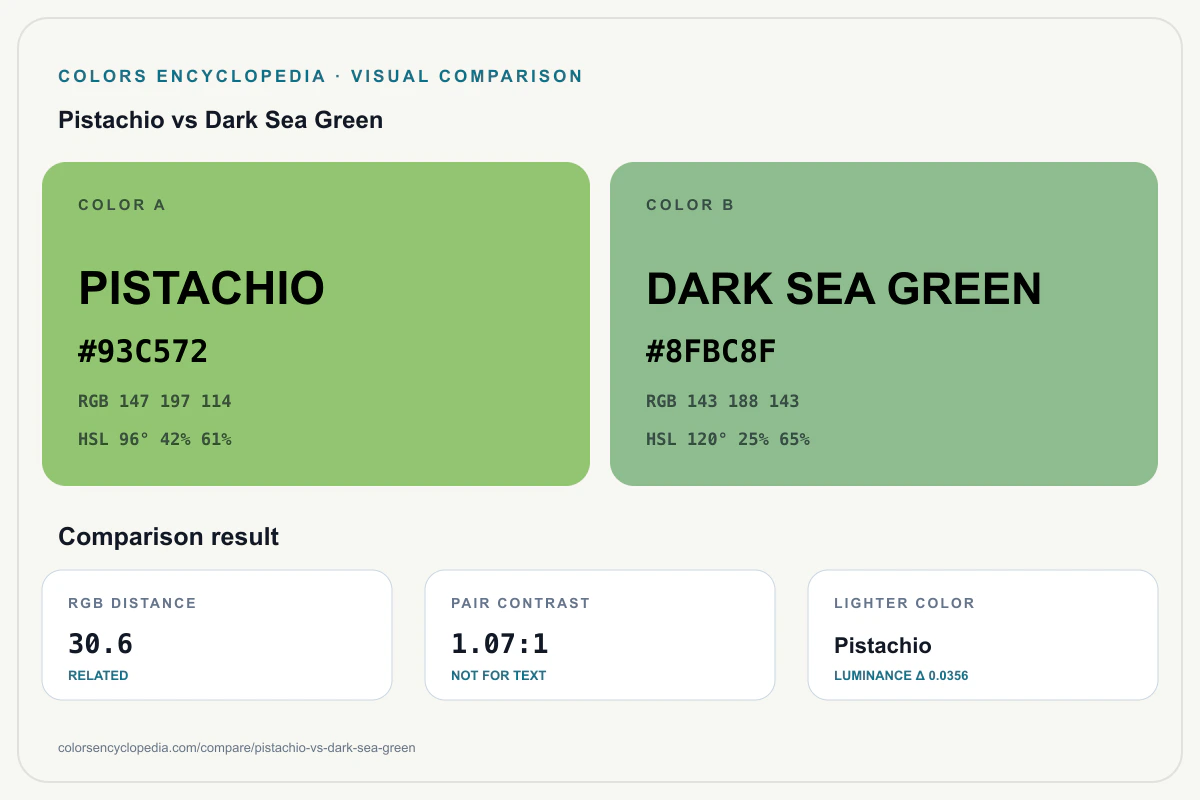The image size is (1200, 800).
Task: Click the RGB DISTANCE card title
Action: [x=132, y=603]
